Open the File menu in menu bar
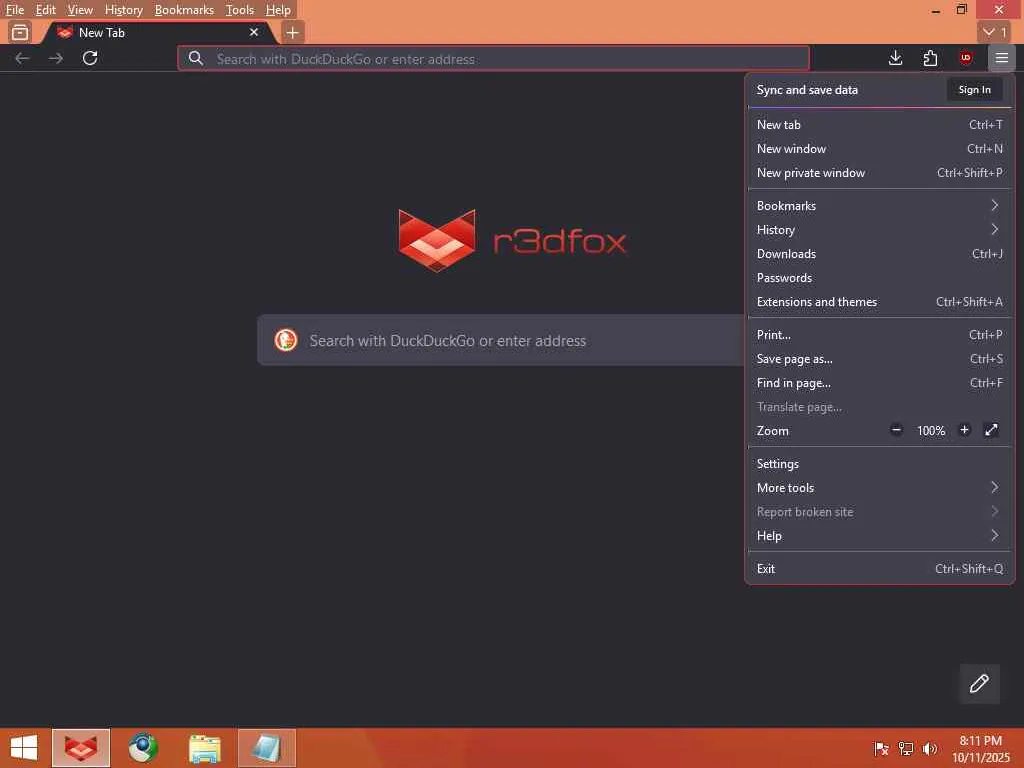Screen dimensions: 1024x768 coord(15,10)
